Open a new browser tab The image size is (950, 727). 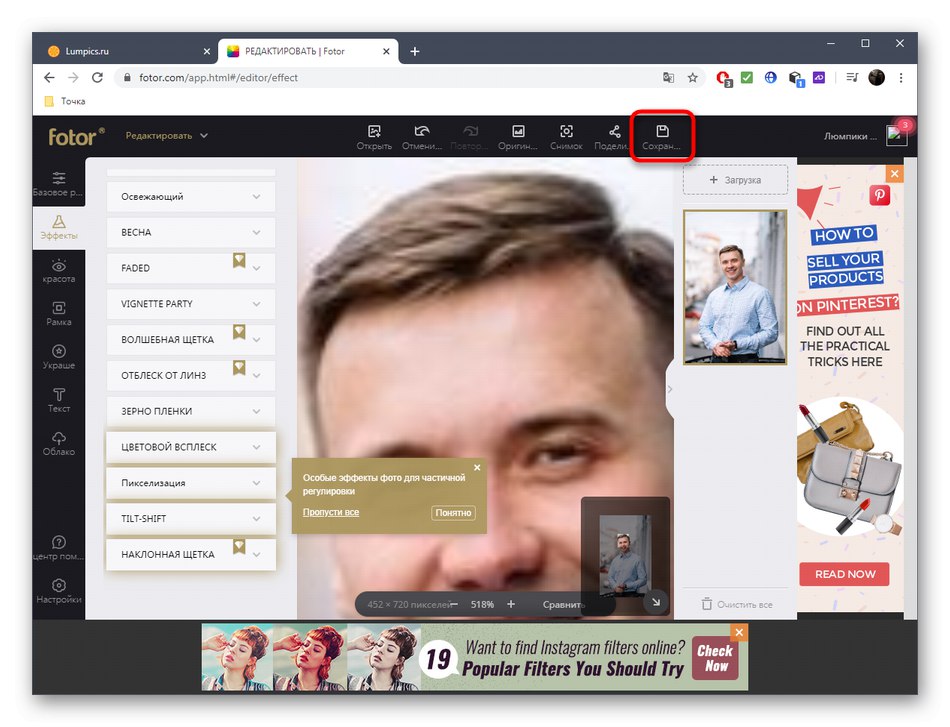414,51
